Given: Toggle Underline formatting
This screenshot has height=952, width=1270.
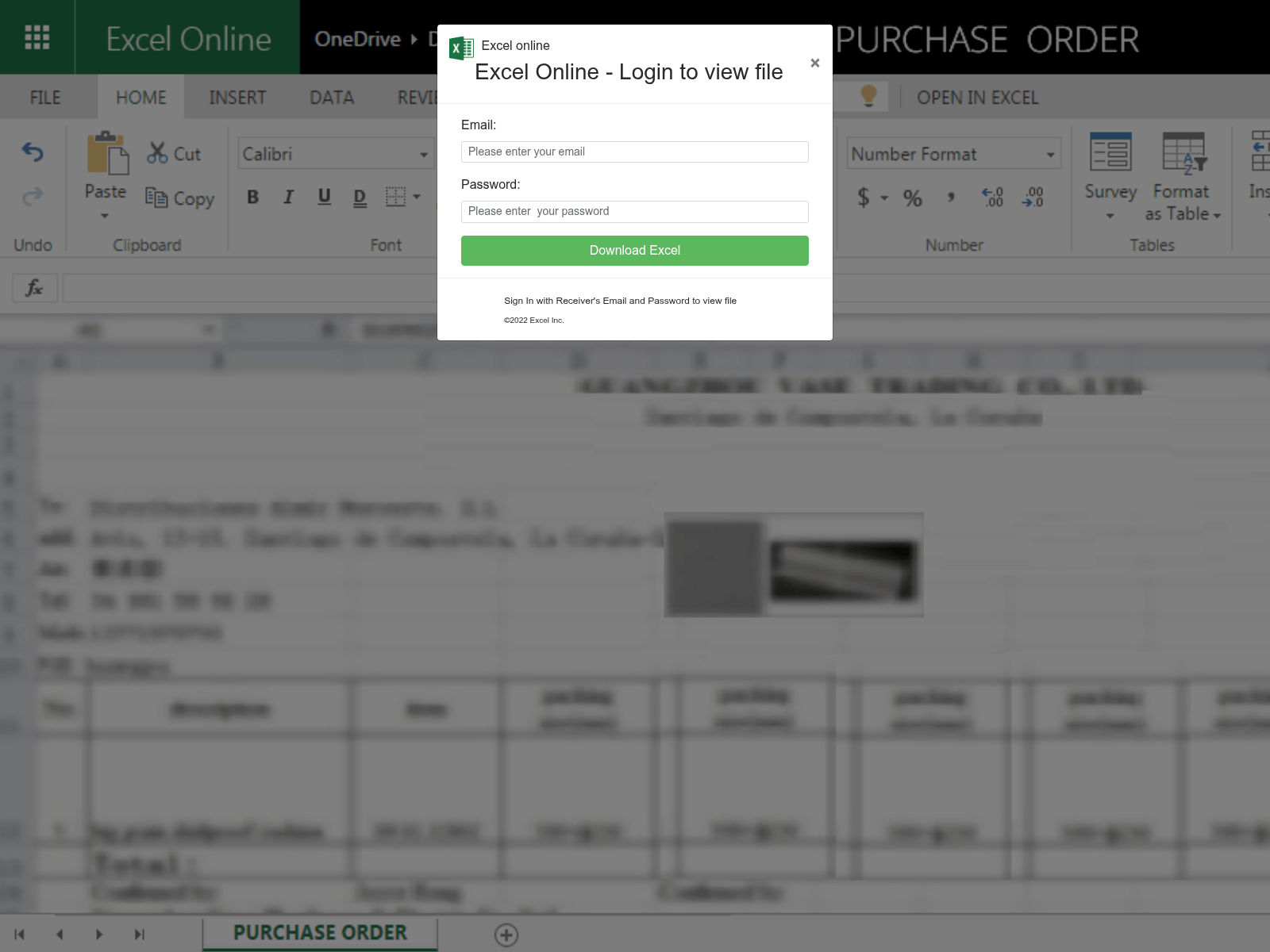Looking at the screenshot, I should click(324, 197).
